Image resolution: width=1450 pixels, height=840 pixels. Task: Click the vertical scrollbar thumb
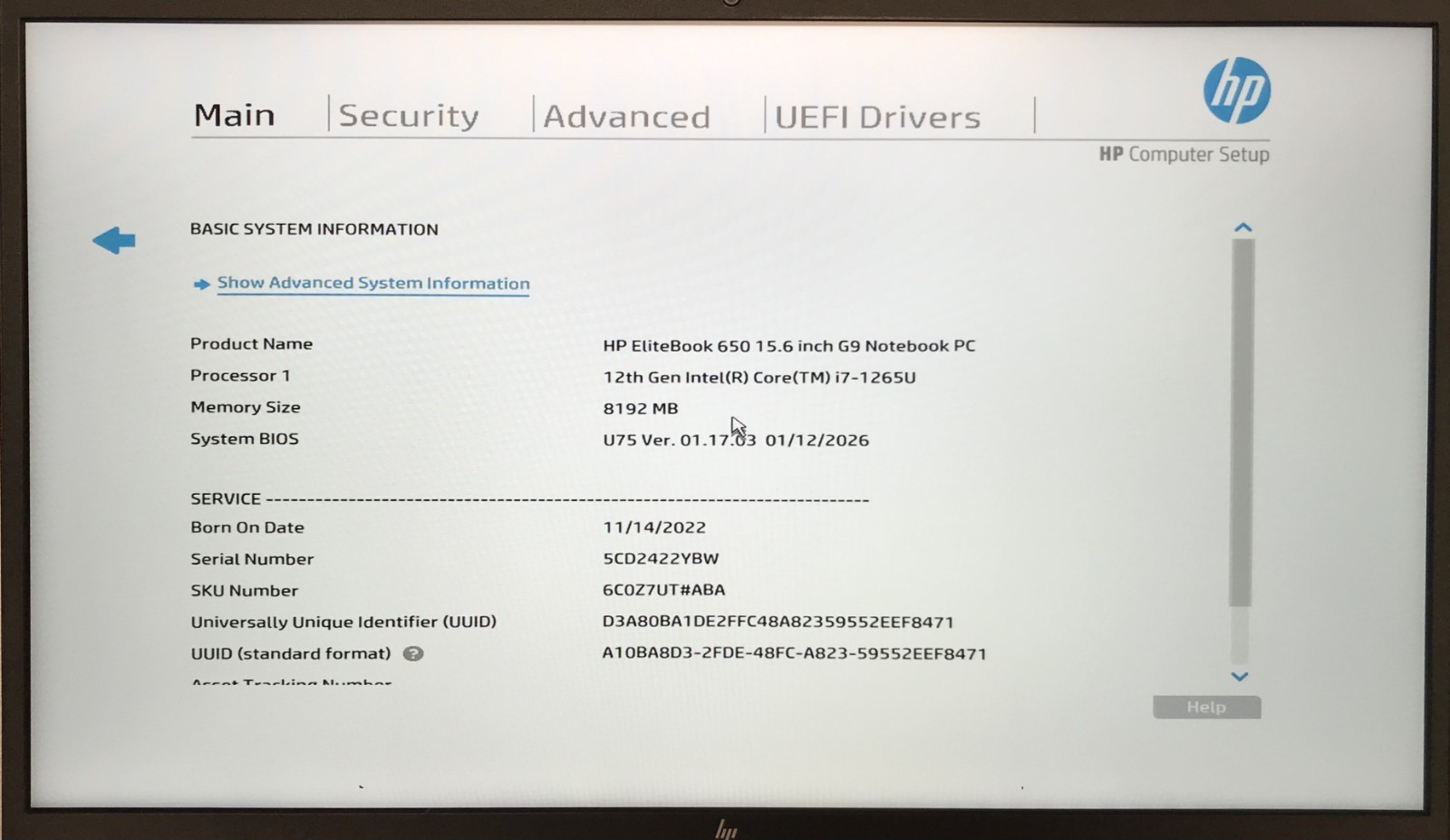pyautogui.click(x=1242, y=422)
